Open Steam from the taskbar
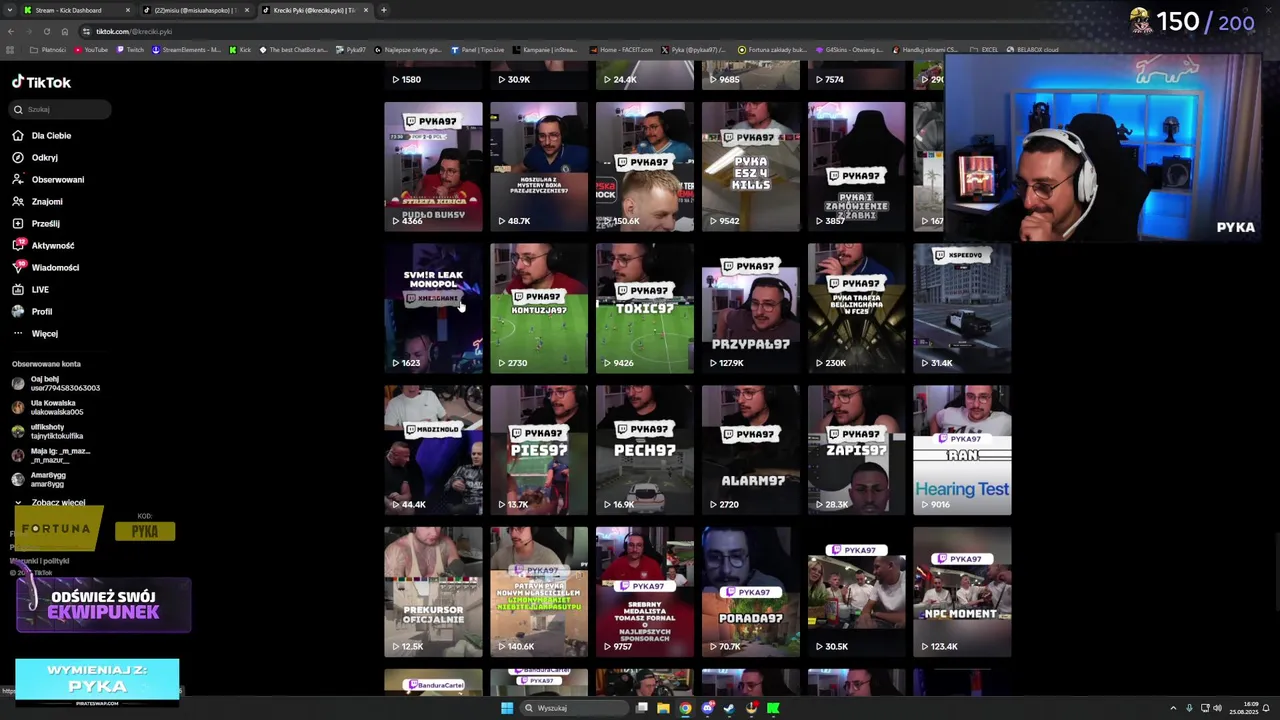1280x720 pixels. (x=729, y=708)
